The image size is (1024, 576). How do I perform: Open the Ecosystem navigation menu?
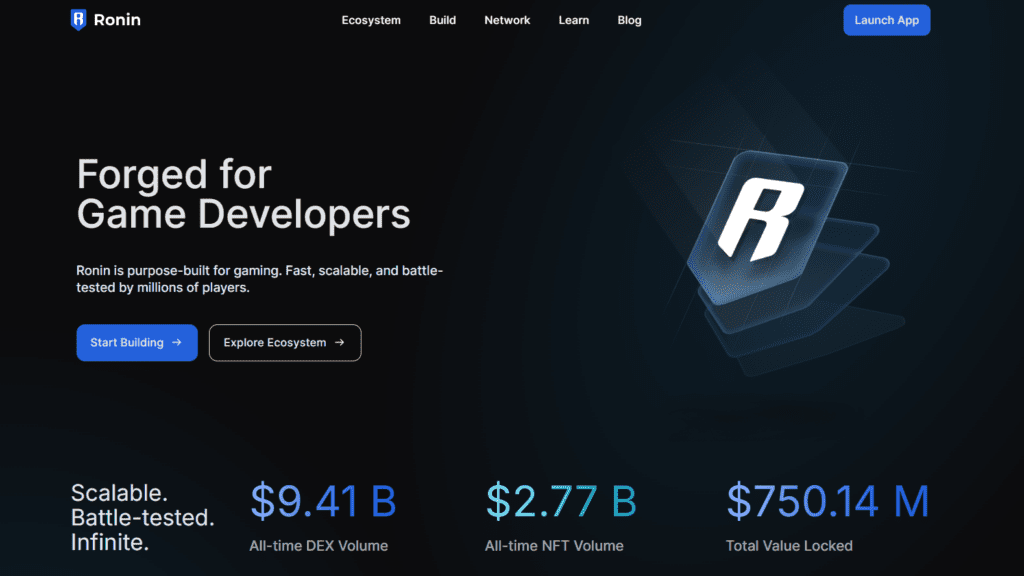371,20
